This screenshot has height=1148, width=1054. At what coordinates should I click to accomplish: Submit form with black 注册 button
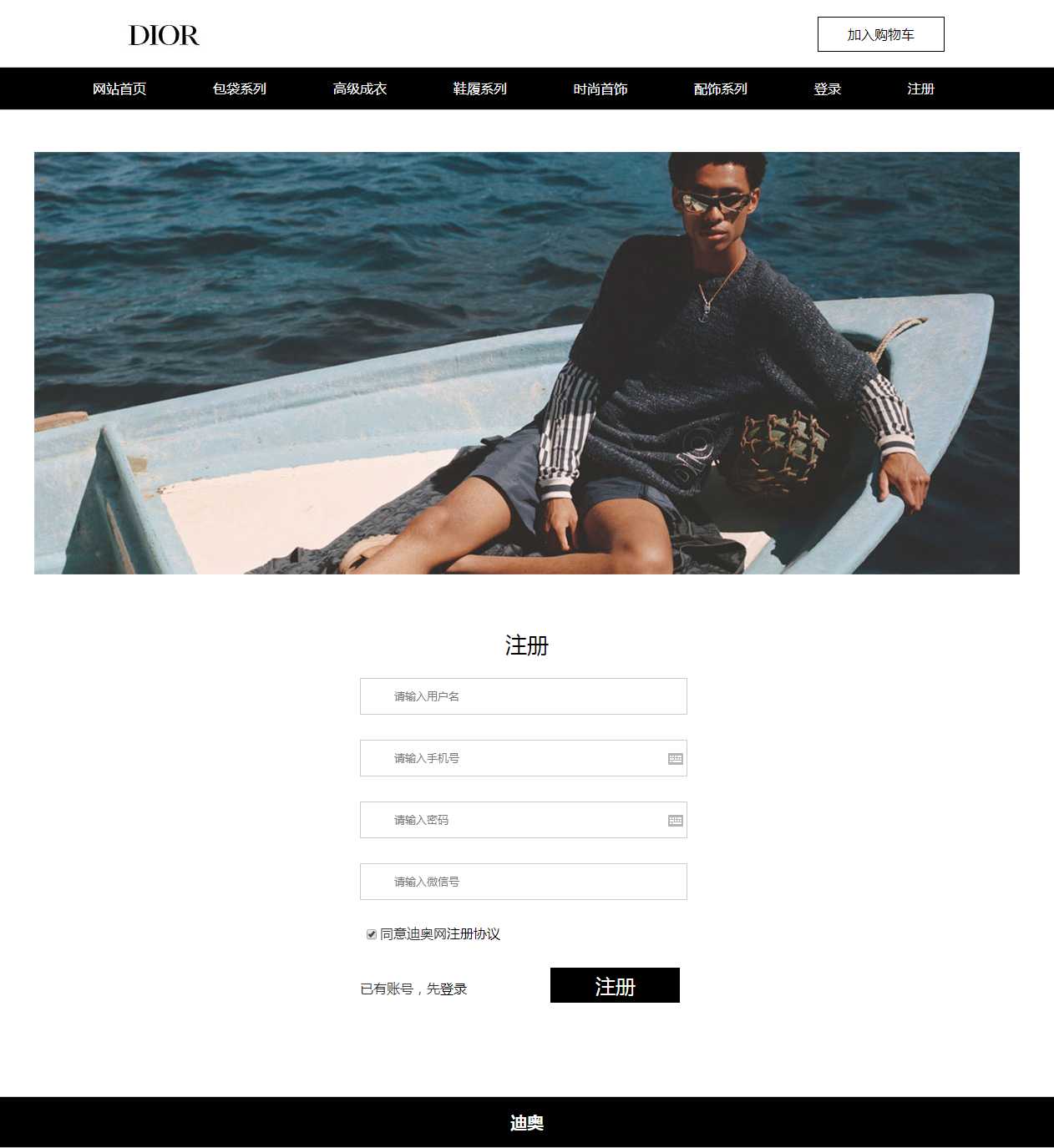(x=615, y=985)
